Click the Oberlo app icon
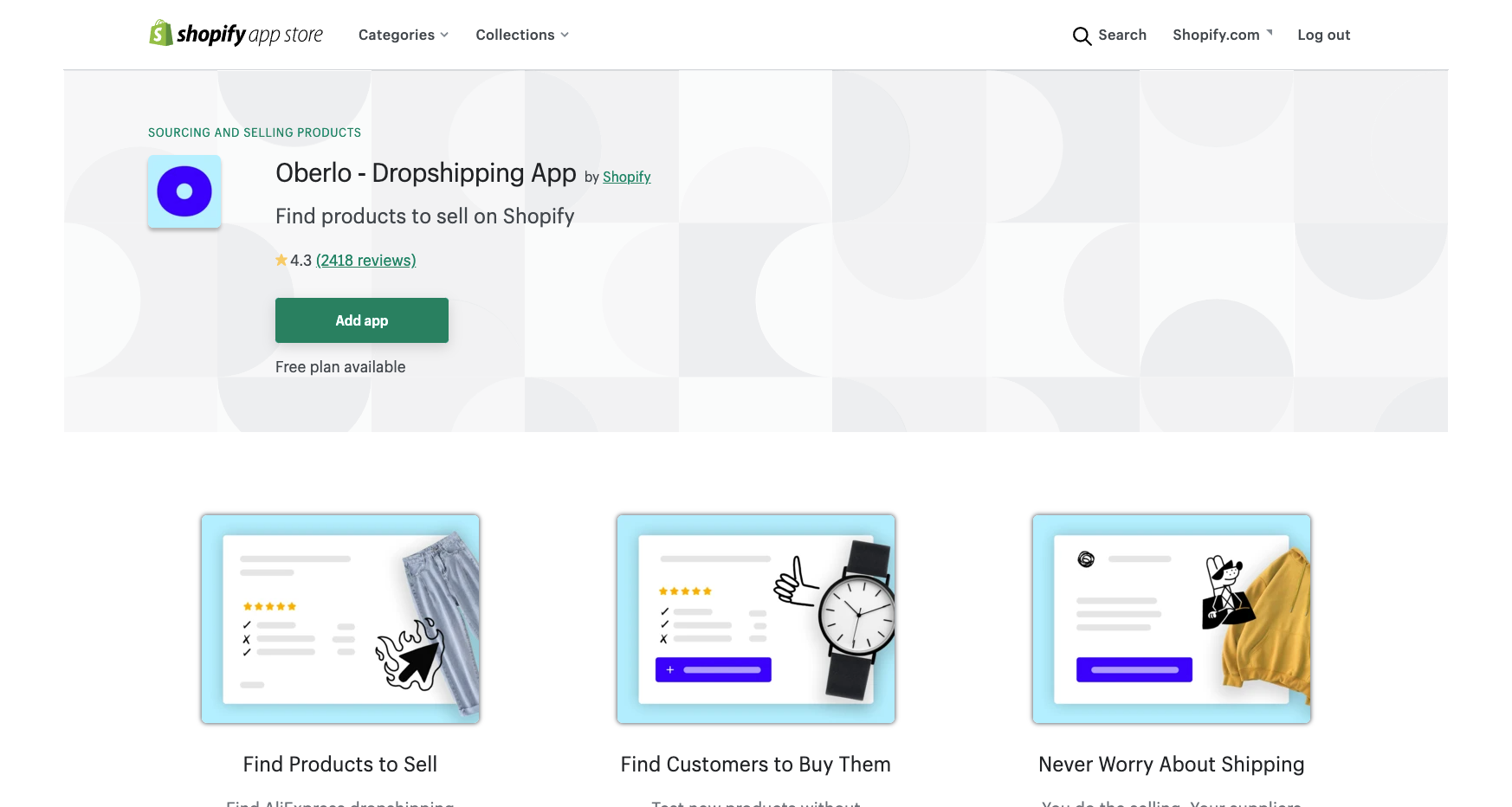 pos(184,191)
